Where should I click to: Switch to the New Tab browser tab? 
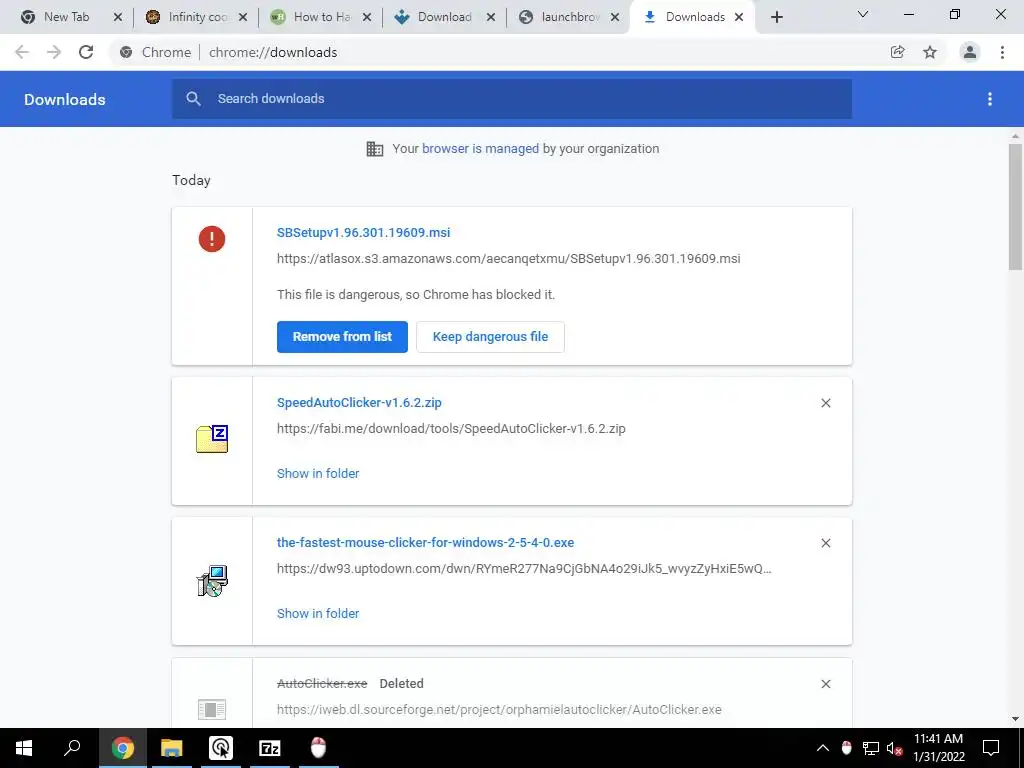(x=65, y=17)
